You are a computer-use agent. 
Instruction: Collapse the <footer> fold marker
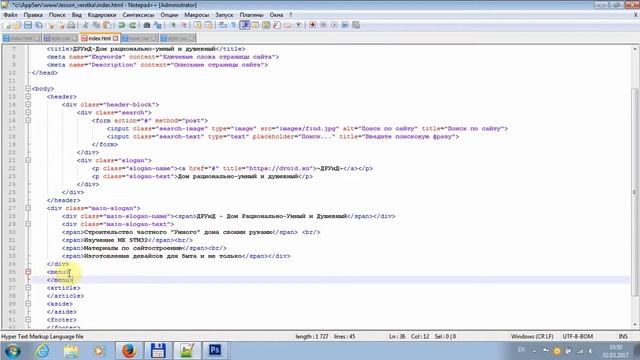[x=28, y=320]
